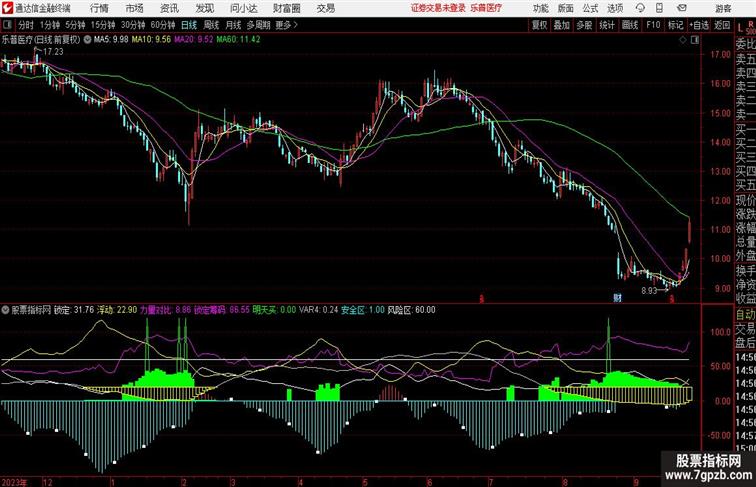Open the 财富圈 menu

[x=287, y=8]
